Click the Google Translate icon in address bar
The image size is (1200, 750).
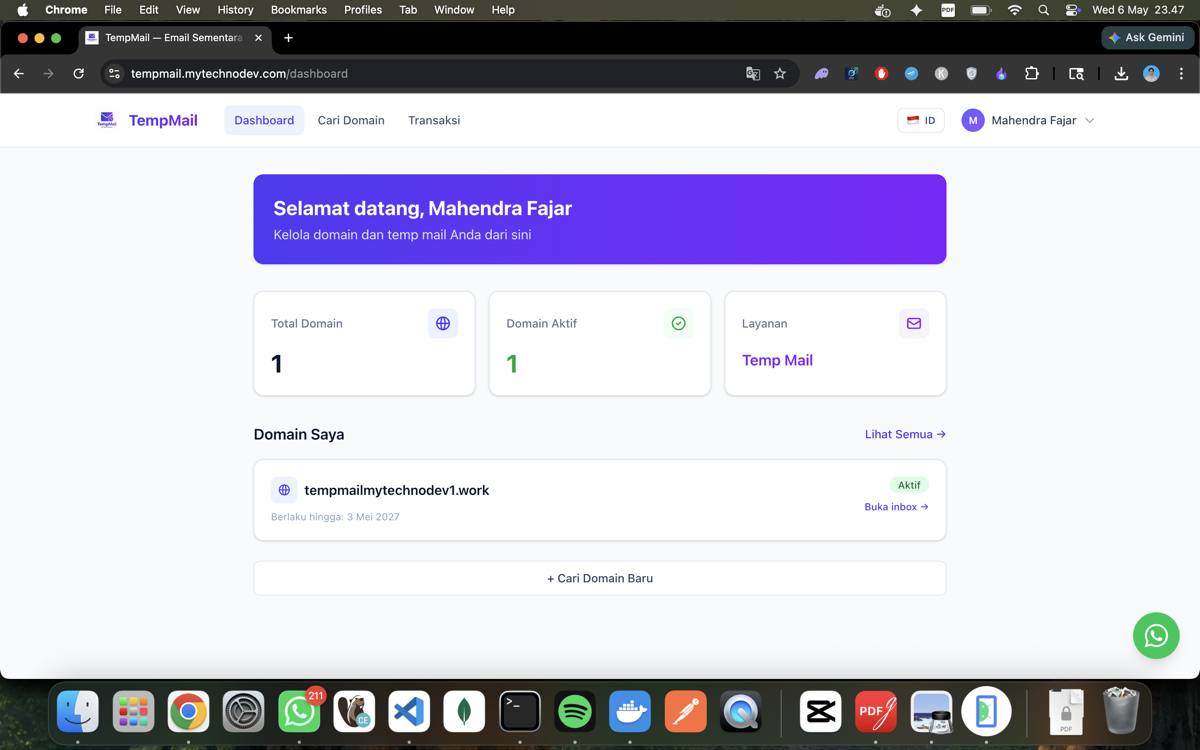pyautogui.click(x=753, y=73)
